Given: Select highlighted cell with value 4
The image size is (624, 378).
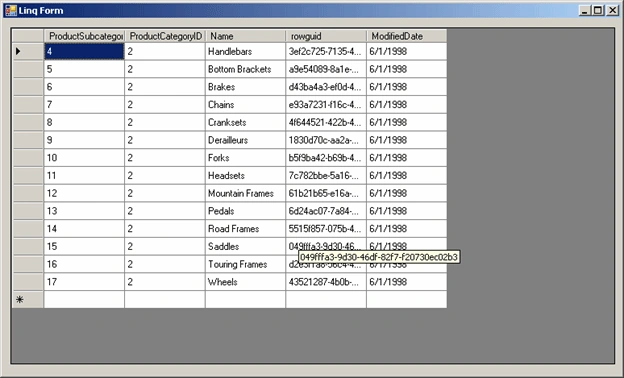Looking at the screenshot, I should (x=84, y=51).
